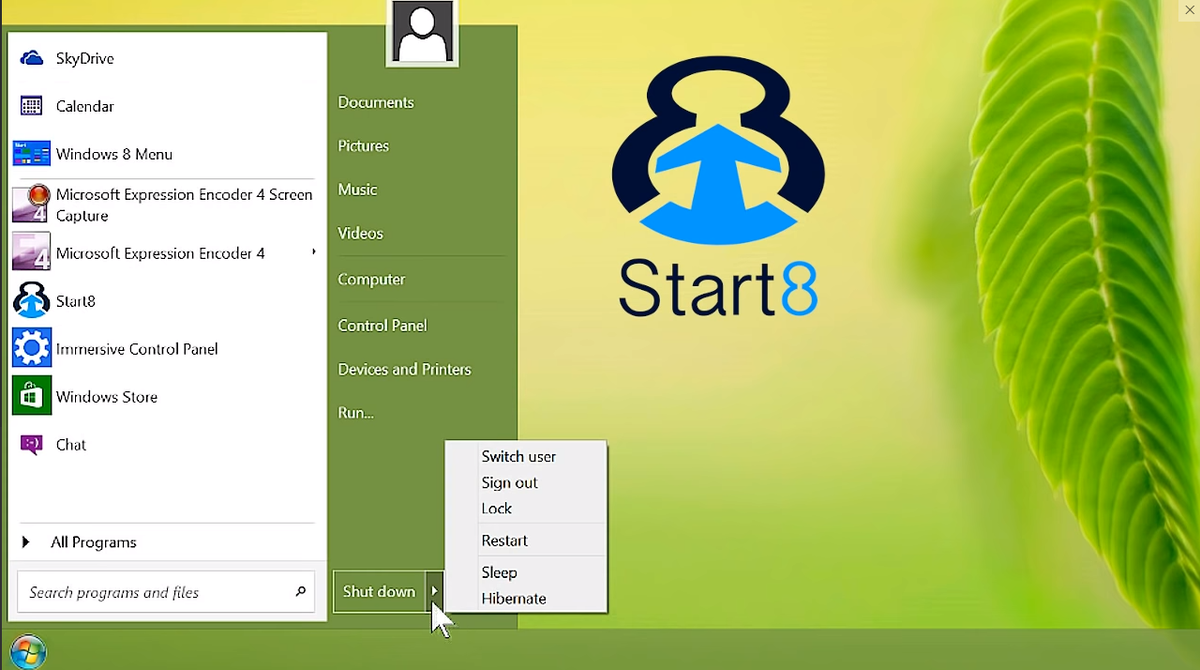Click the Calendar label
This screenshot has height=670, width=1200.
[85, 106]
